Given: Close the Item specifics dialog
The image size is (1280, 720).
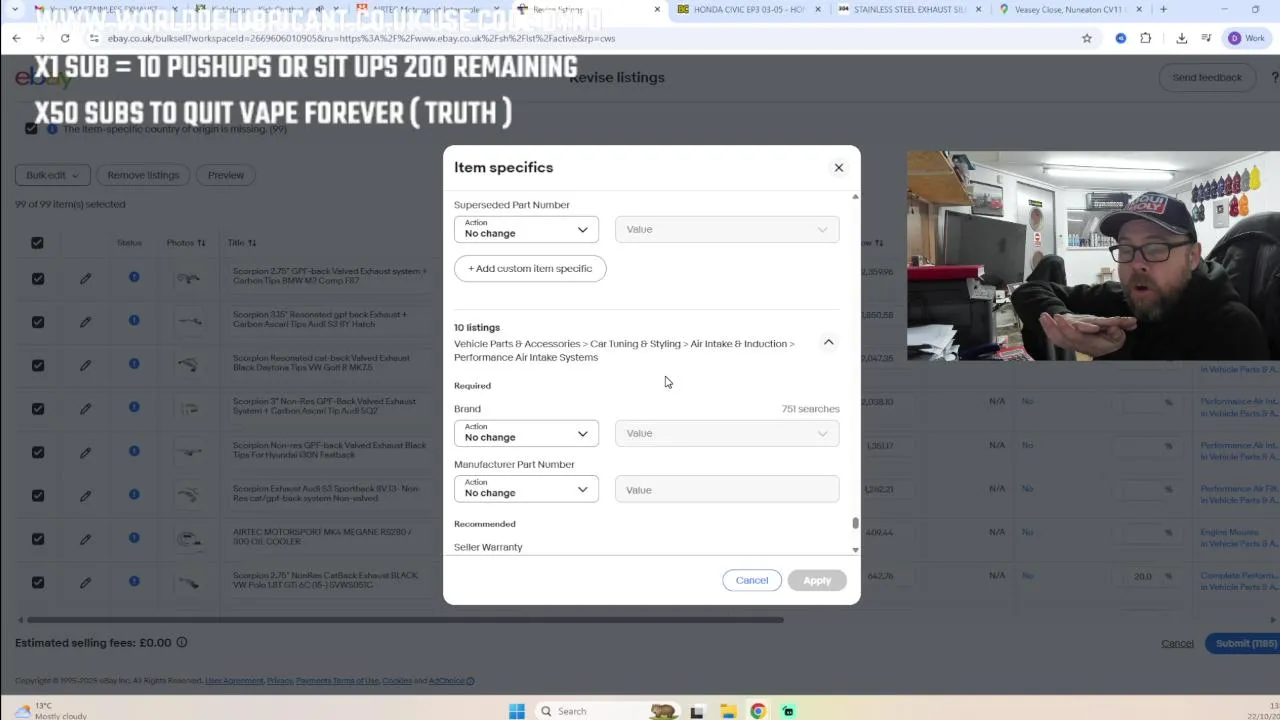Looking at the screenshot, I should pos(839,167).
